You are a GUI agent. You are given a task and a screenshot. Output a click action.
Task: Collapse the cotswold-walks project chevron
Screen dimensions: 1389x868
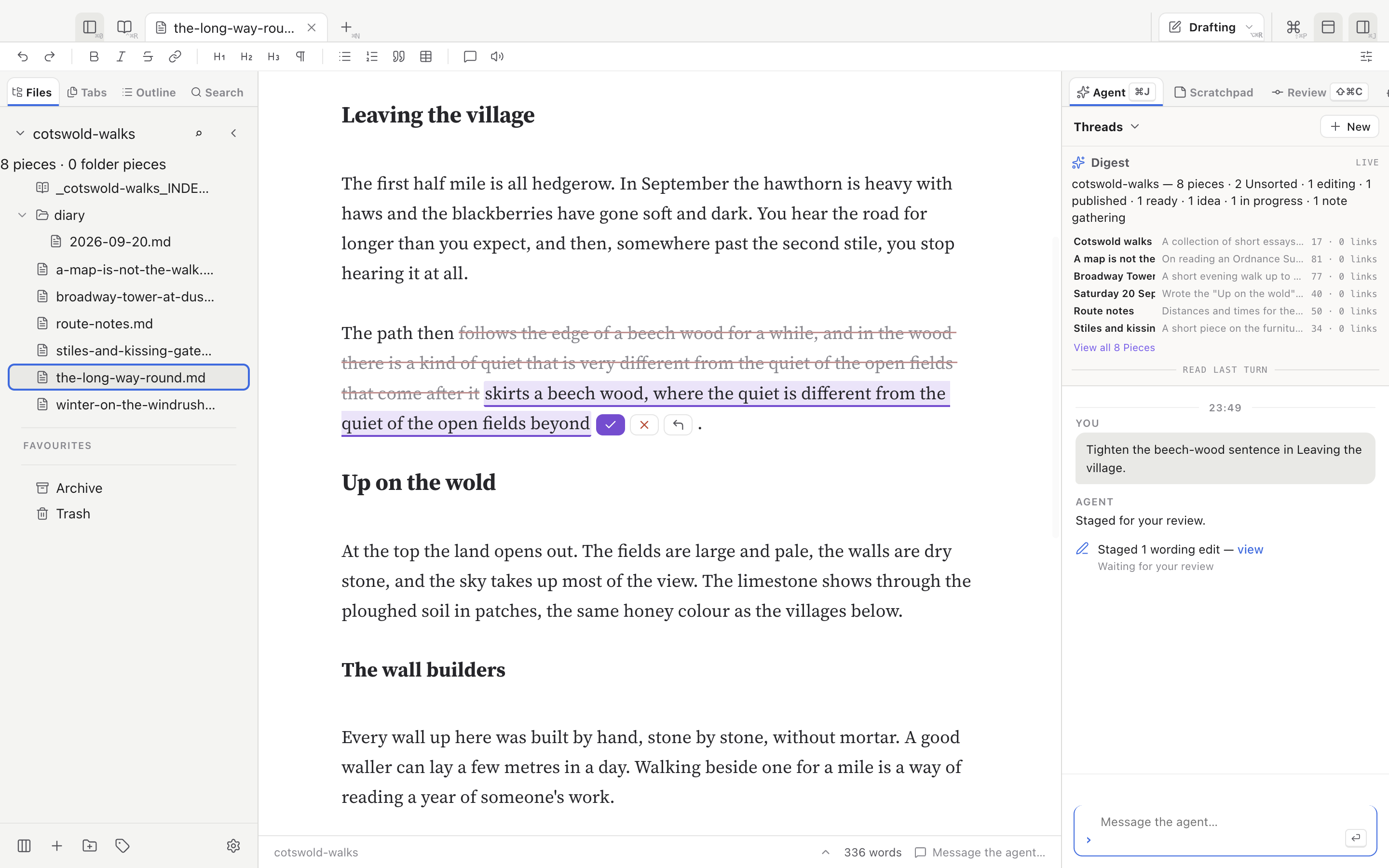click(20, 133)
